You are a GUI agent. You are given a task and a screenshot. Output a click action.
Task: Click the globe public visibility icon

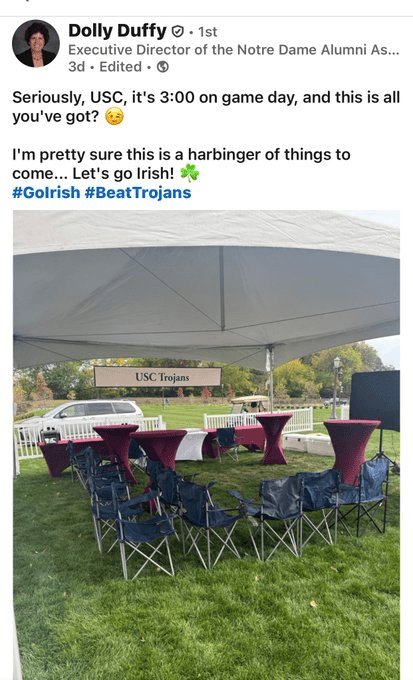163,67
